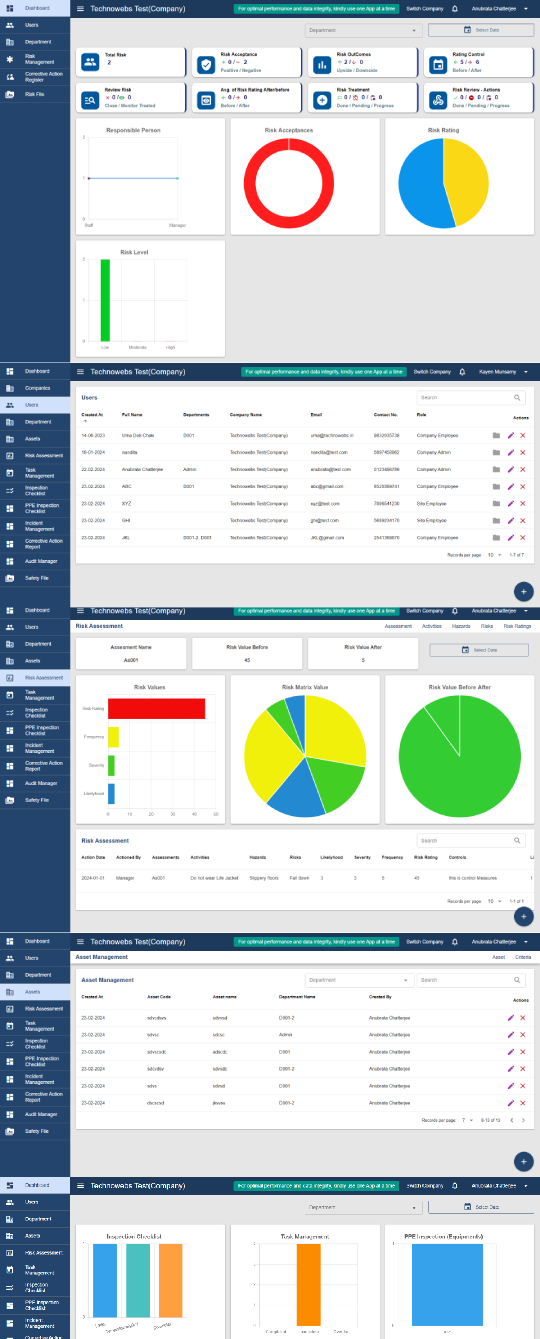540x1339 pixels.
Task: Open Companies in the sidebar
Action: pos(35,388)
